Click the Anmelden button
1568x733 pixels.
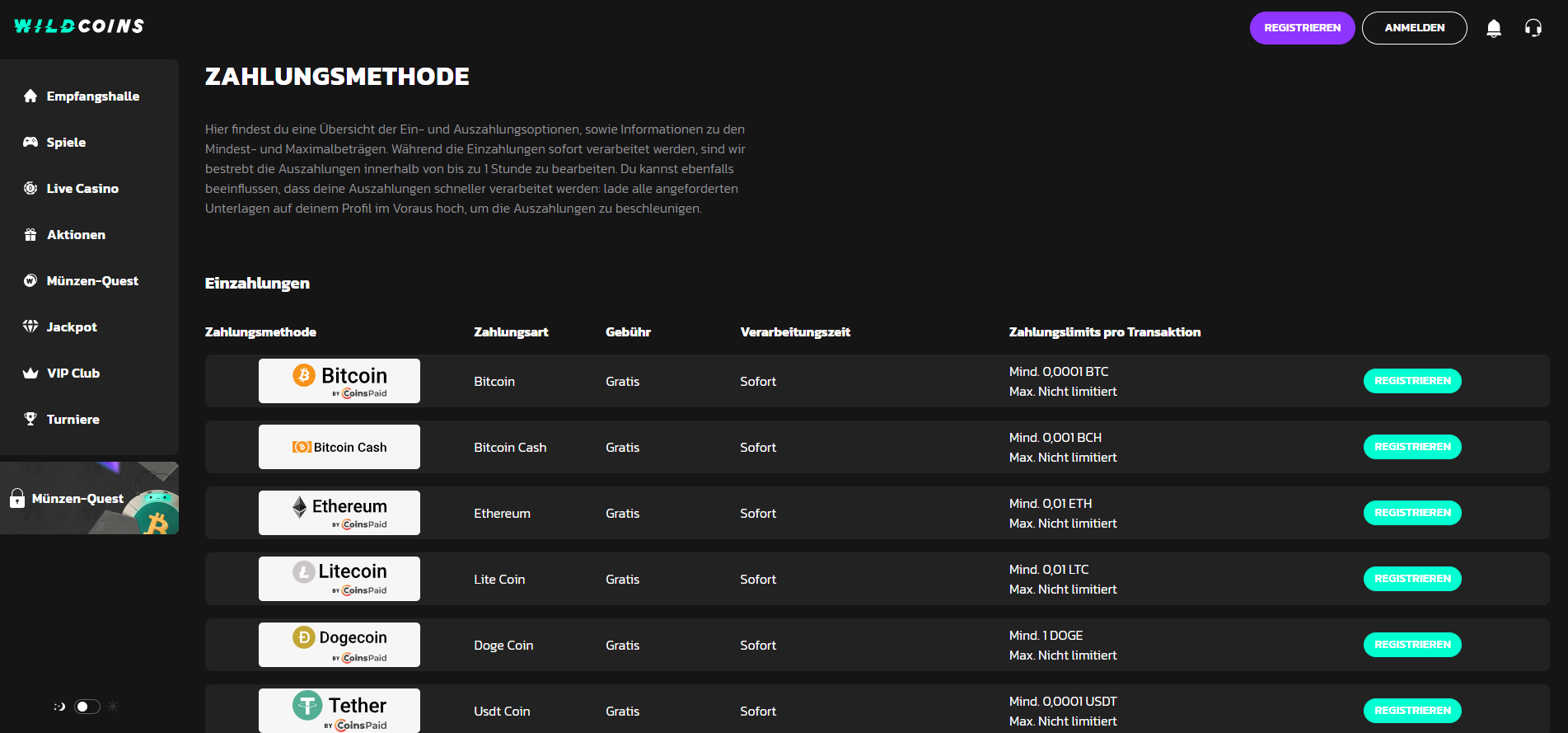[1415, 28]
